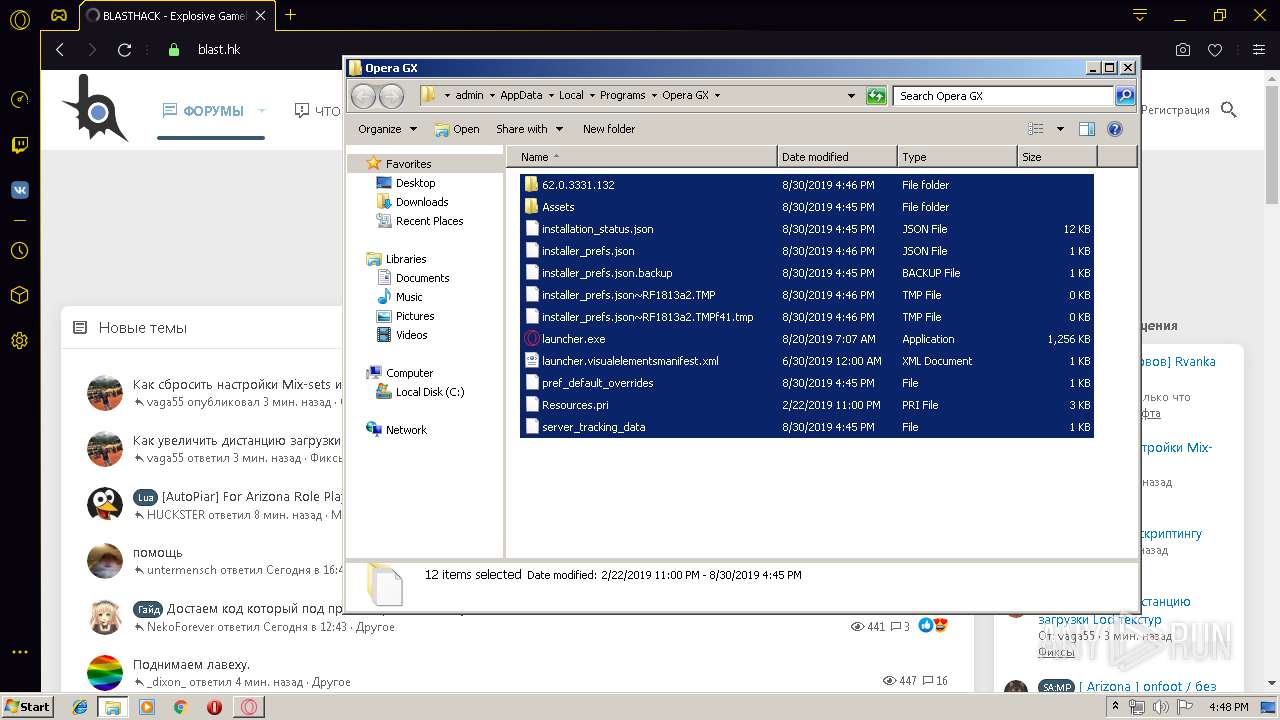The image size is (1280, 720).
Task: Open a new browser tab
Action: pyautogui.click(x=291, y=15)
